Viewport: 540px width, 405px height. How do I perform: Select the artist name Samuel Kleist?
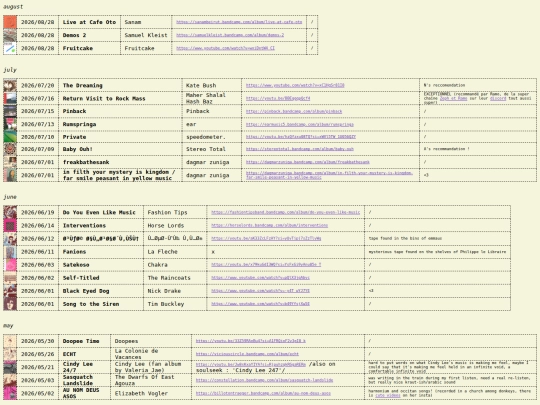click(x=146, y=35)
